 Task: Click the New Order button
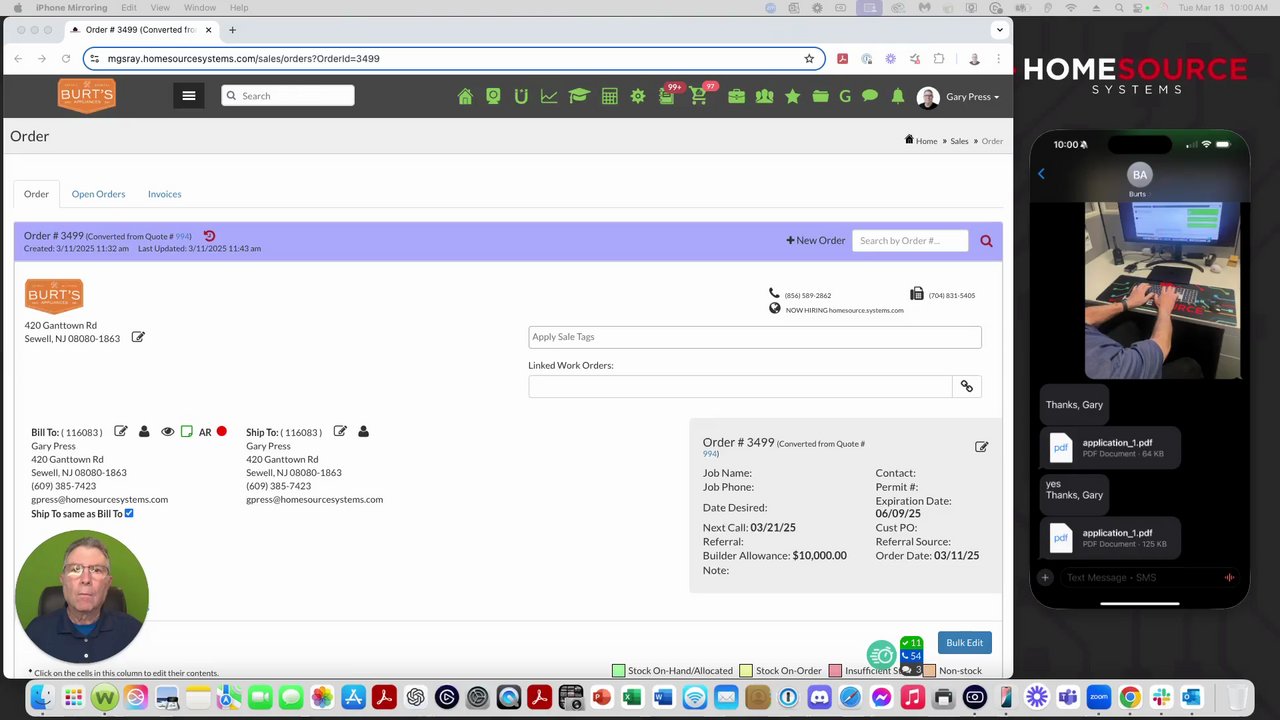[815, 241]
